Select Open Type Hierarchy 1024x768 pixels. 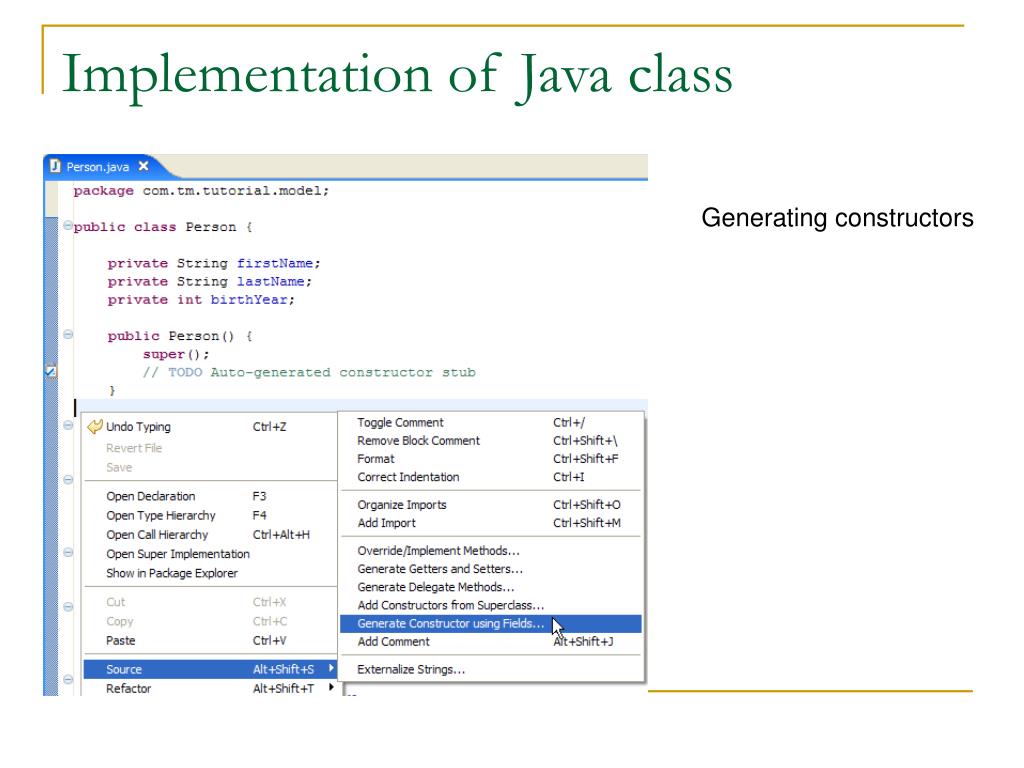click(210, 515)
